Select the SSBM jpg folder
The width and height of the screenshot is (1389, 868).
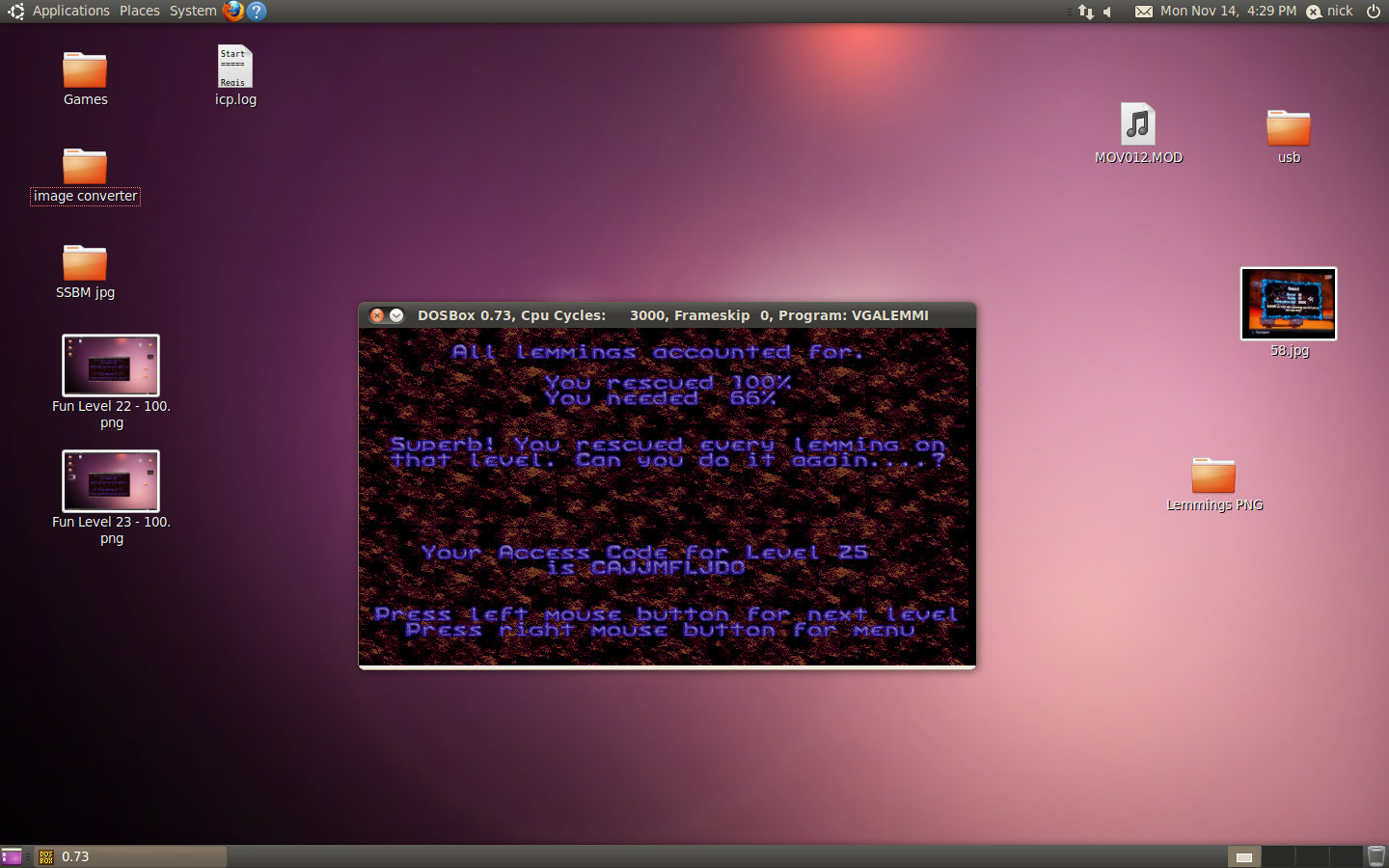click(x=85, y=264)
